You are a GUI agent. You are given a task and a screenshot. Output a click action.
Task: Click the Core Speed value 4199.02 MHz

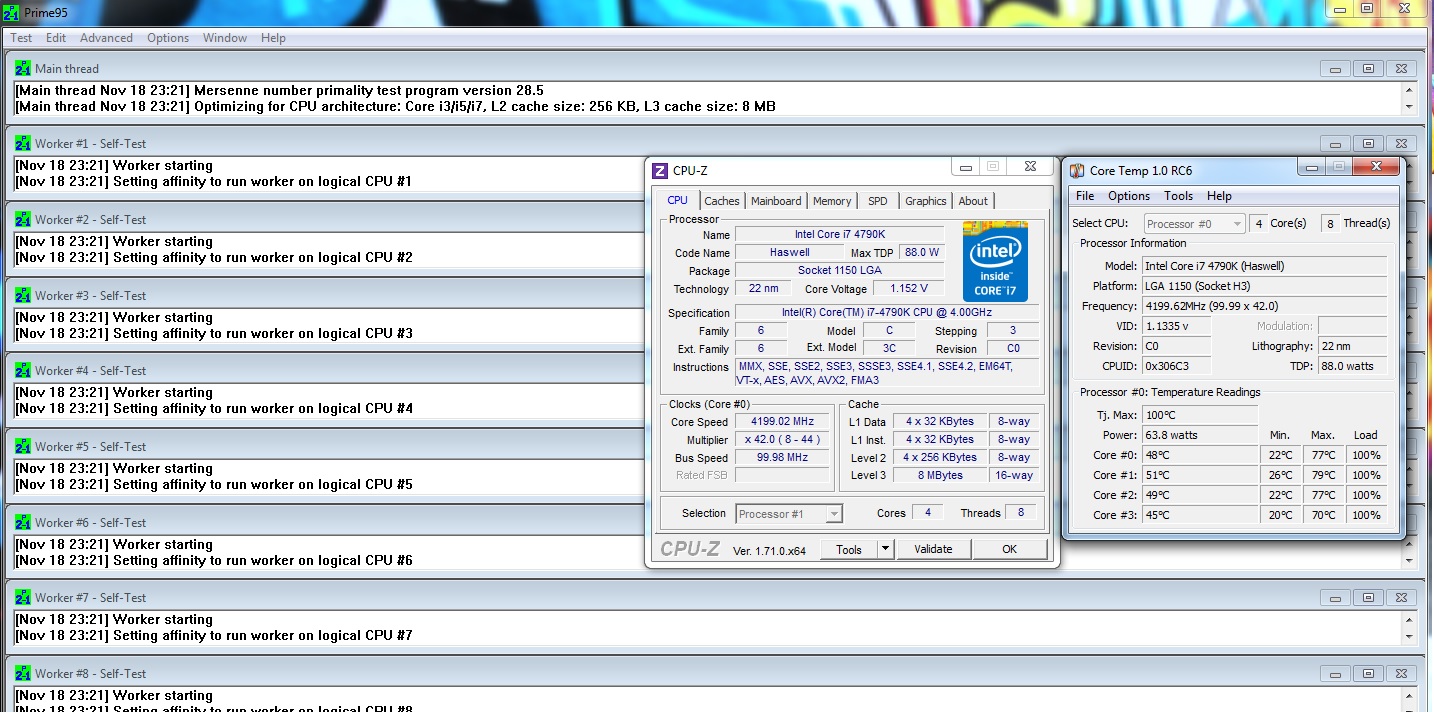[x=783, y=422]
